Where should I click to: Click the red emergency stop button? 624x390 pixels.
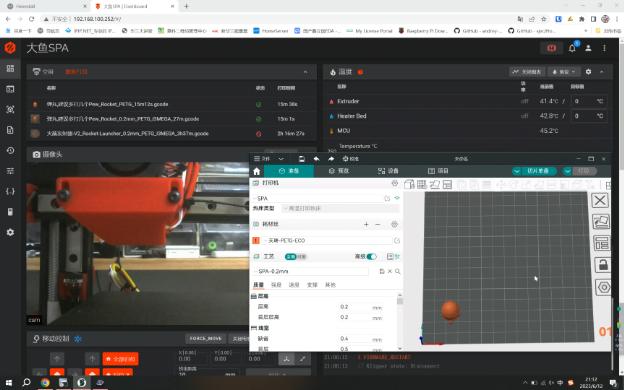pos(552,48)
